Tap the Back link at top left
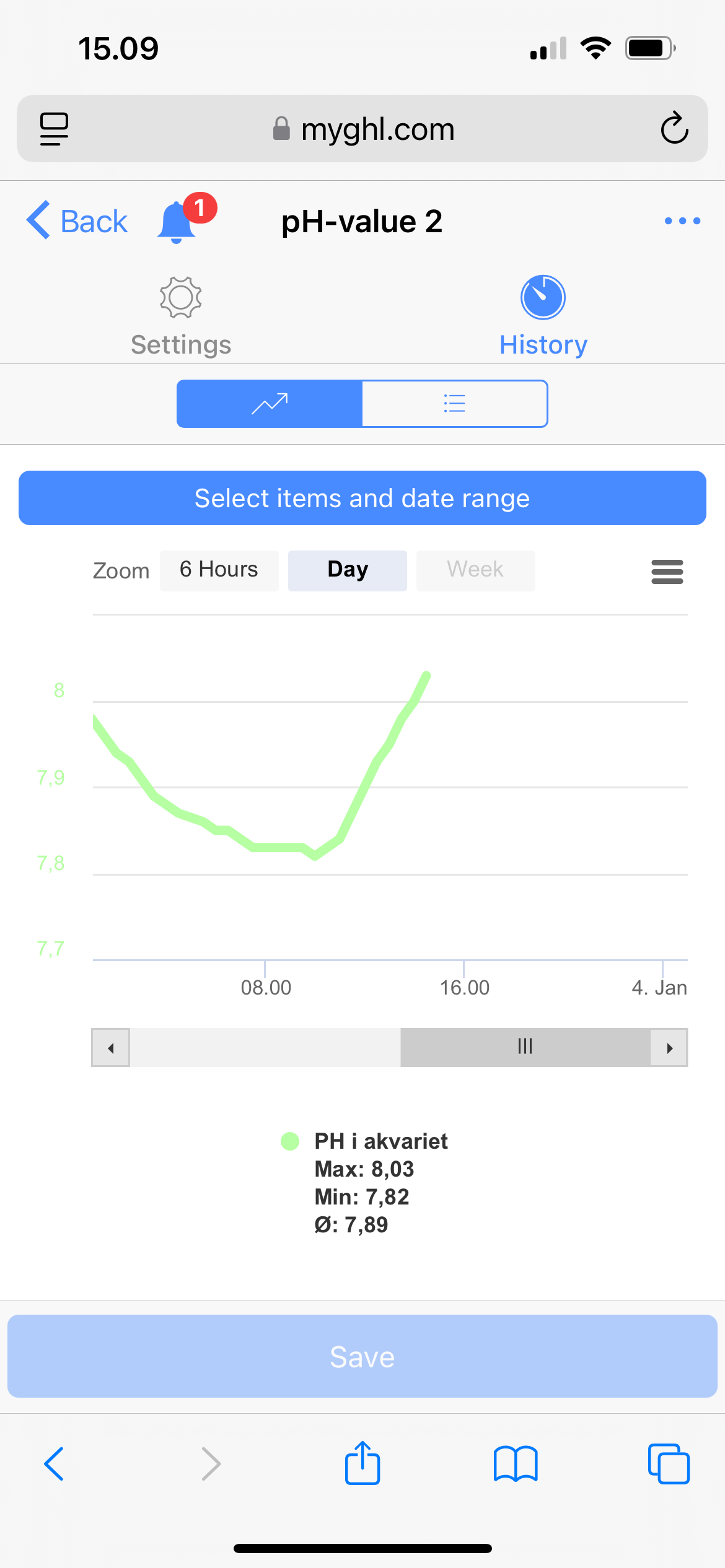 coord(77,221)
